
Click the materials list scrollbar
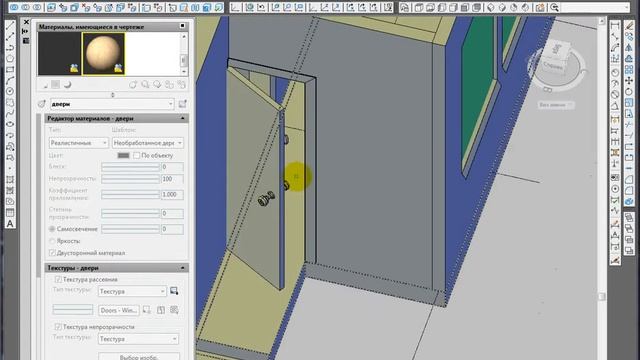tap(184, 53)
